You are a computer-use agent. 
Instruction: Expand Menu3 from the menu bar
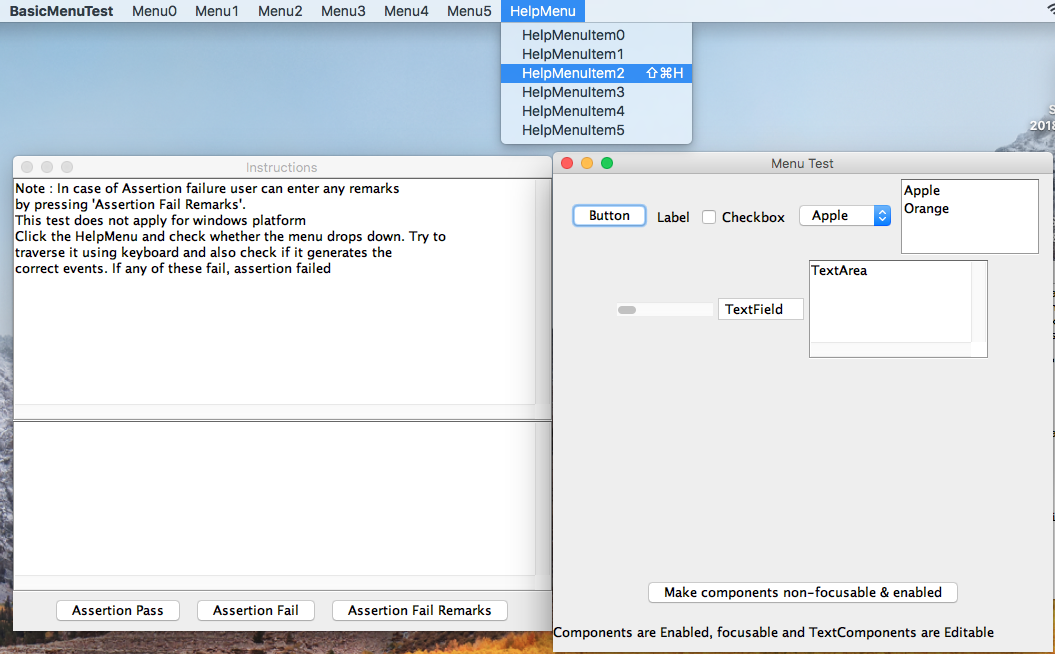coord(343,11)
